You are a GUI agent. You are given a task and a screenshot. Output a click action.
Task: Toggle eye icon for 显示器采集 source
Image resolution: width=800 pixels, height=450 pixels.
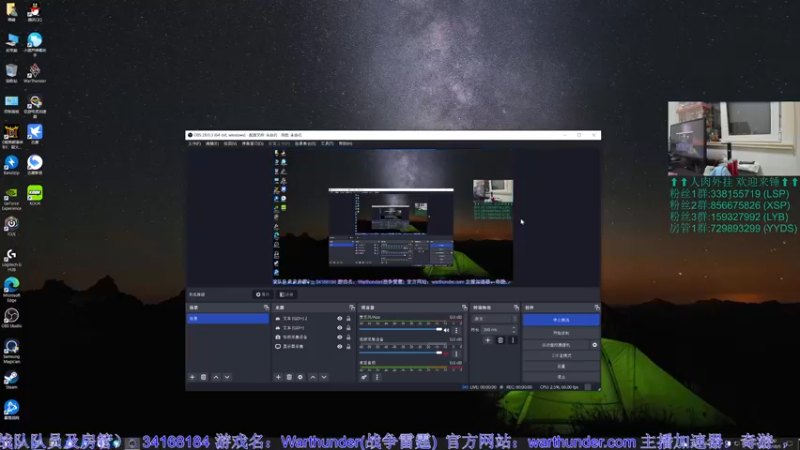(x=339, y=346)
